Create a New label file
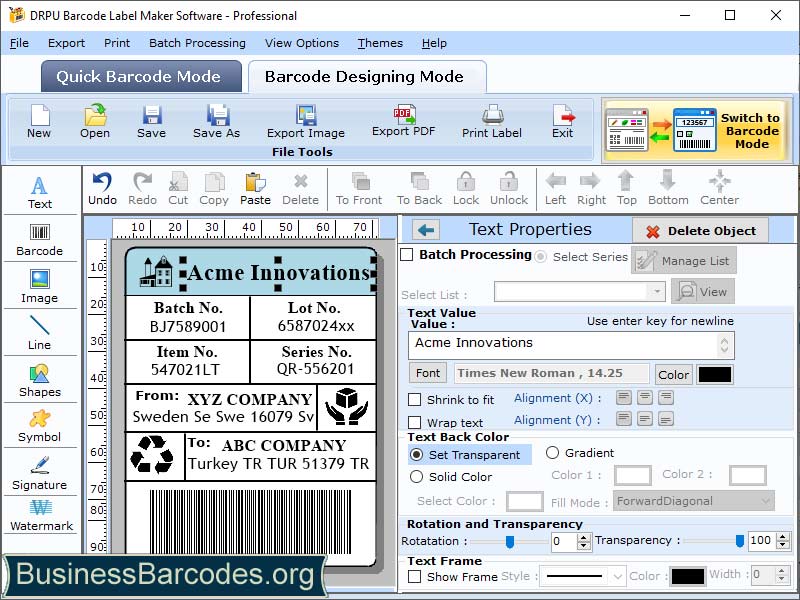The image size is (800, 600). 39,121
